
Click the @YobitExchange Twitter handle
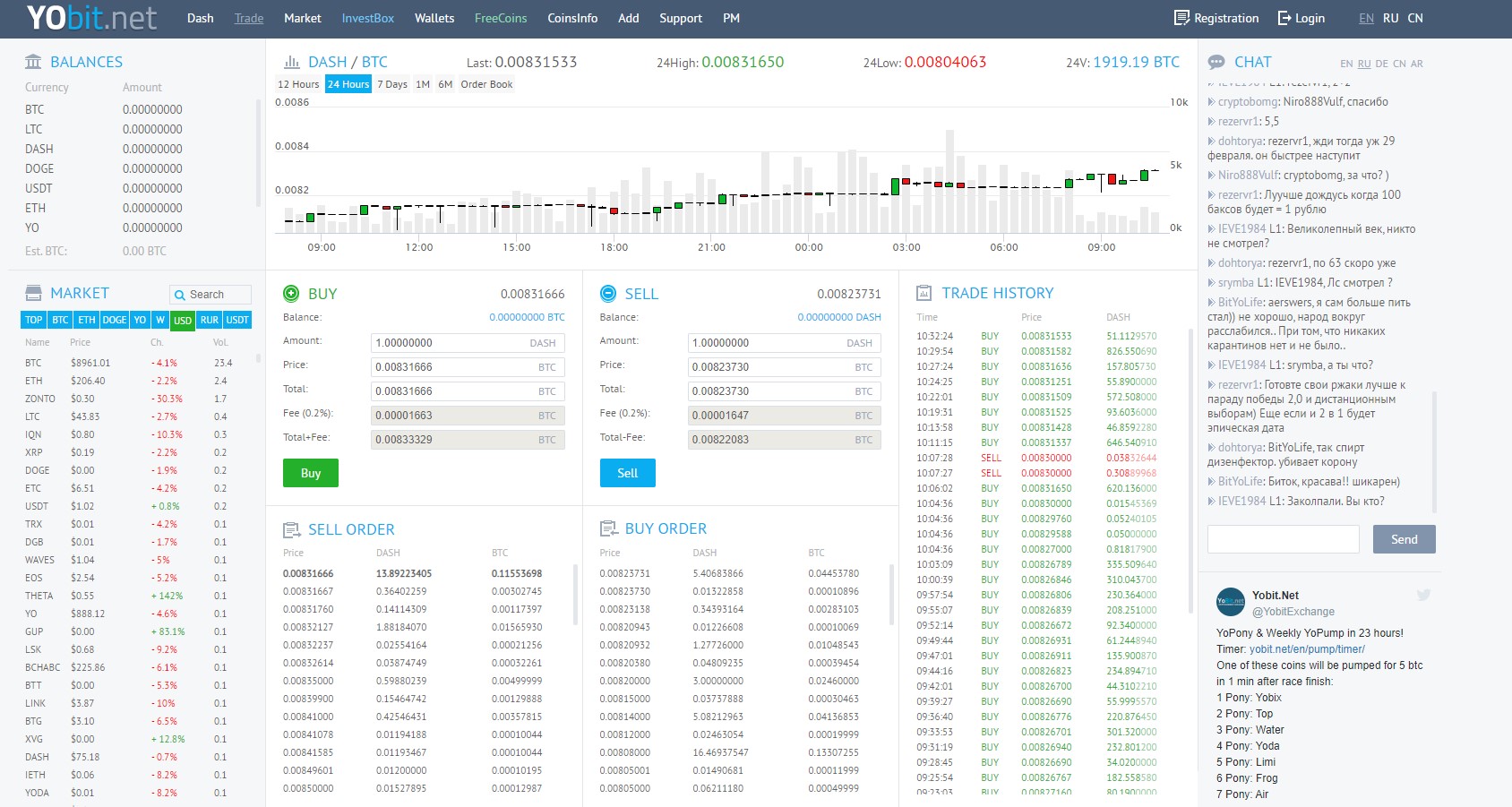coord(1293,612)
